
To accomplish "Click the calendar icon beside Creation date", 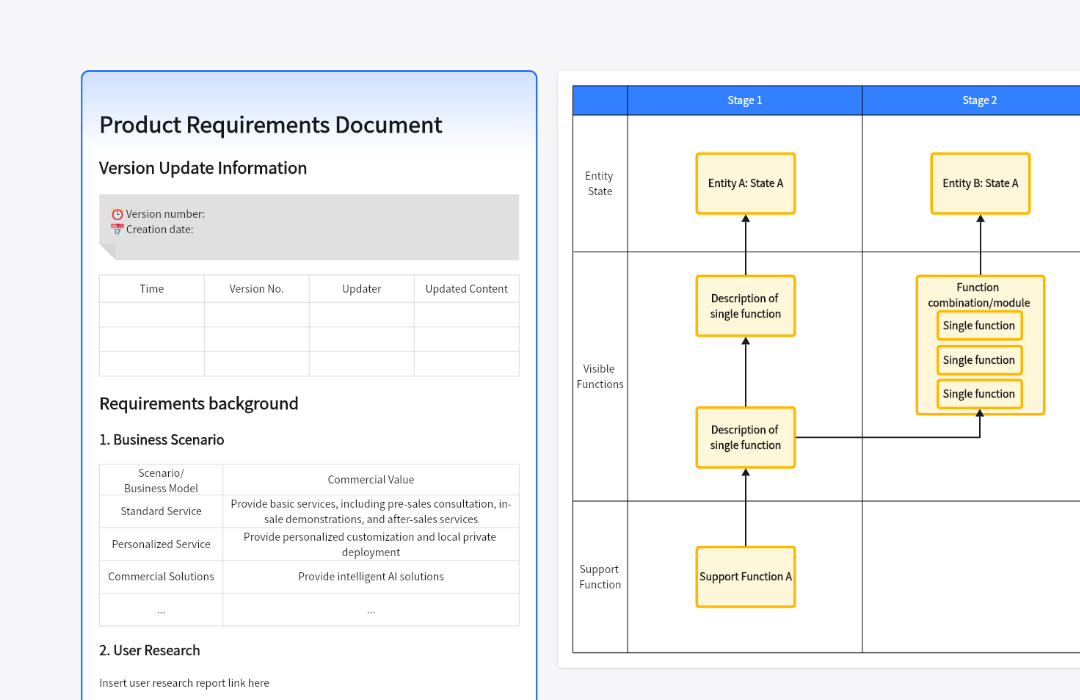I will coord(117,229).
